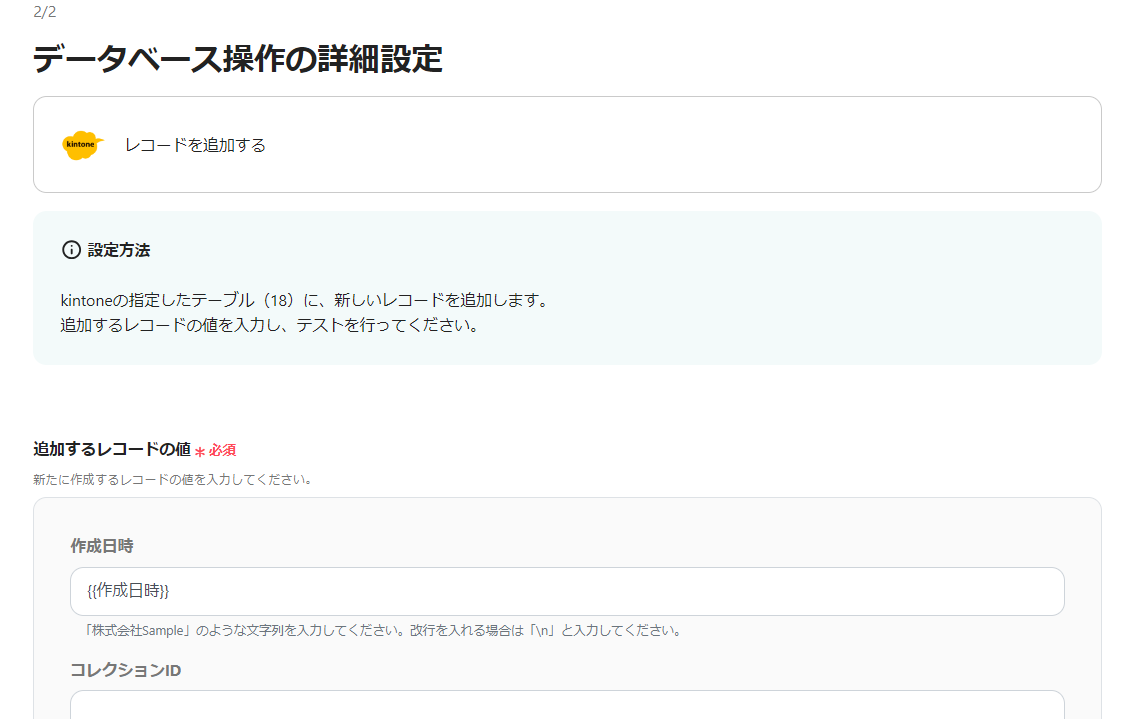This screenshot has width=1133, height=719.
Task: Click text 新たに作成するレコードの値を入力してください
Action: [173, 480]
